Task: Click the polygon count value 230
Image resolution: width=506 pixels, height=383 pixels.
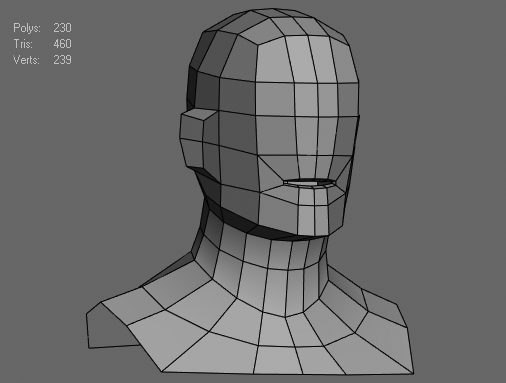Action: 62,28
